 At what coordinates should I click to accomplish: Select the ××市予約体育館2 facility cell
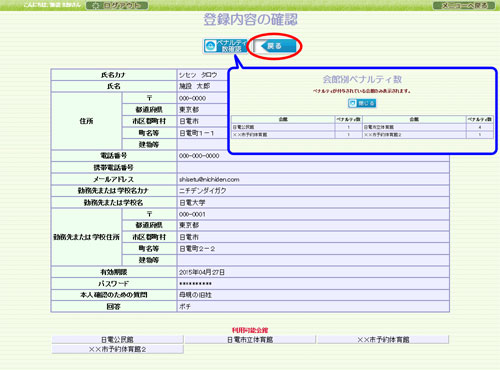click(x=117, y=349)
